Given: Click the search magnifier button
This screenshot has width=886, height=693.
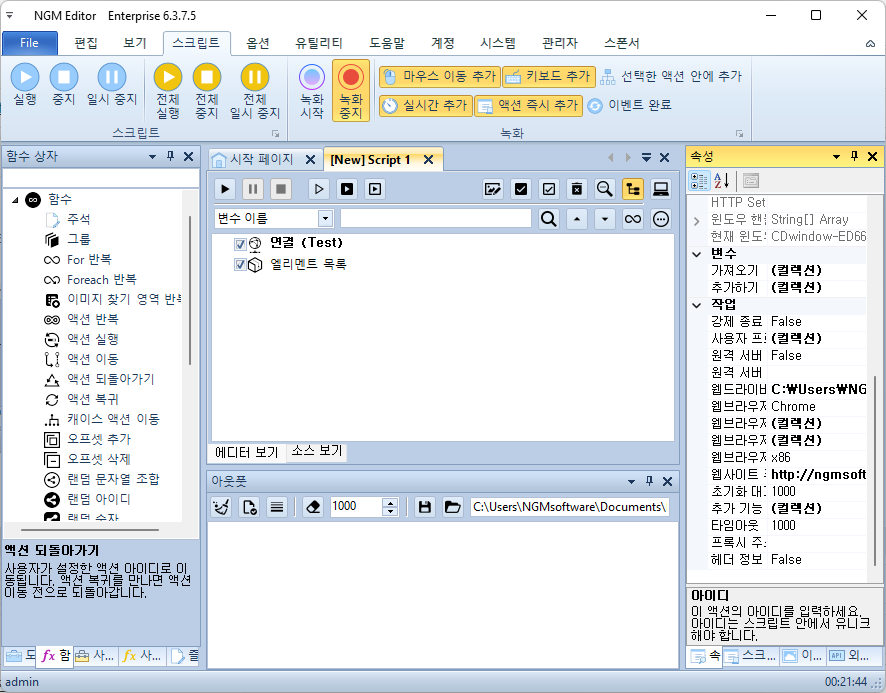Looking at the screenshot, I should pyautogui.click(x=549, y=219).
